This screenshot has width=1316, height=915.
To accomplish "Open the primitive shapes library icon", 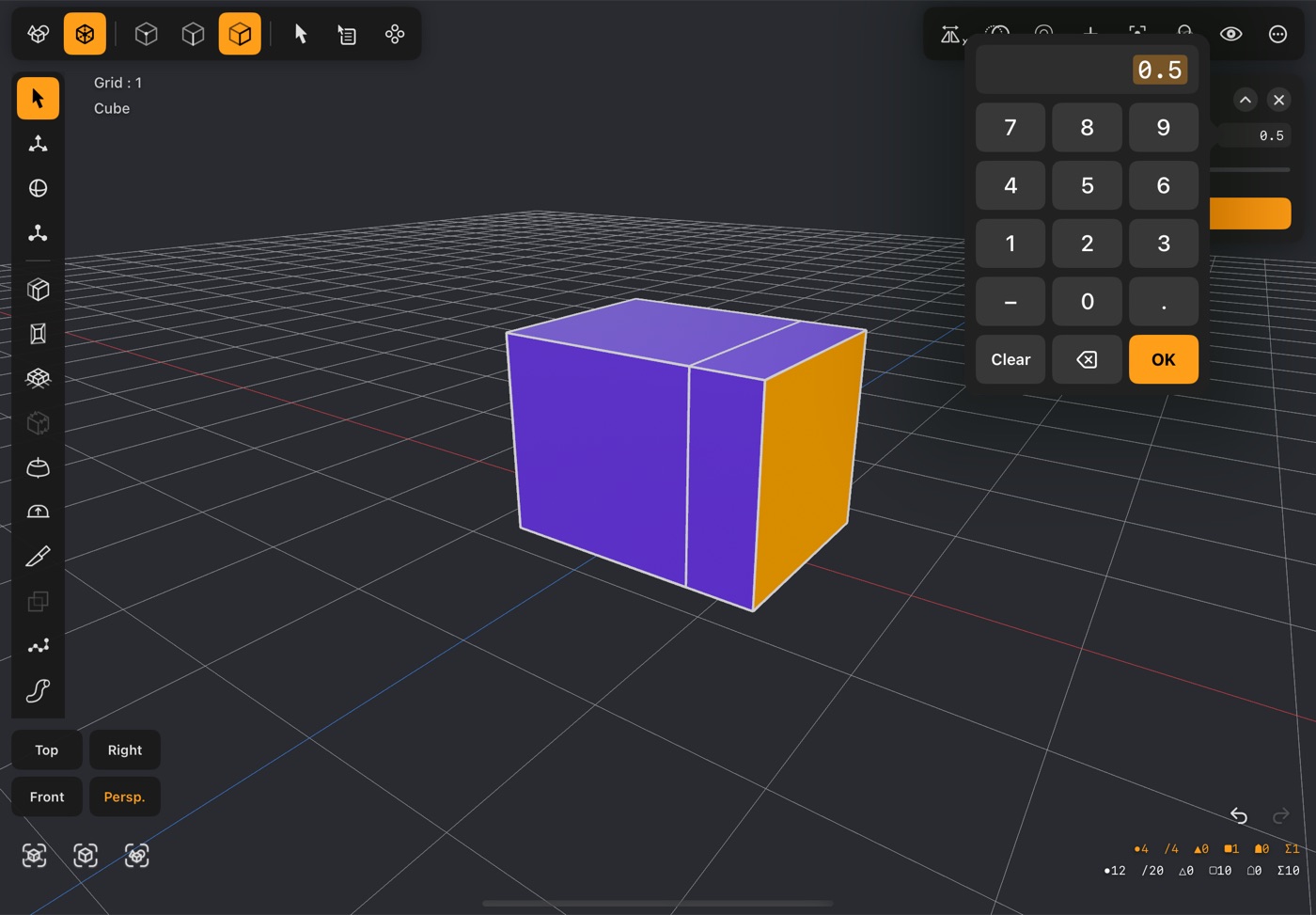I will tap(38, 34).
